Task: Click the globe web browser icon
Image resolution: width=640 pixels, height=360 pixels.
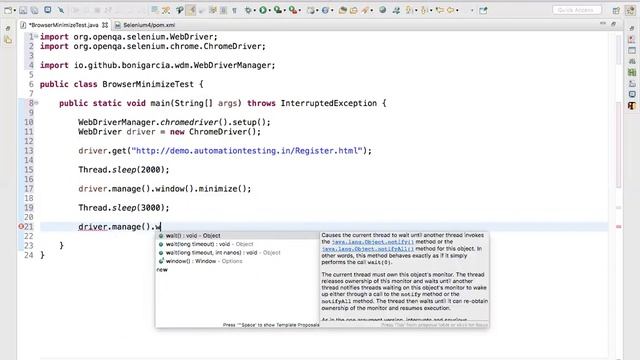Action: pyautogui.click(x=382, y=10)
